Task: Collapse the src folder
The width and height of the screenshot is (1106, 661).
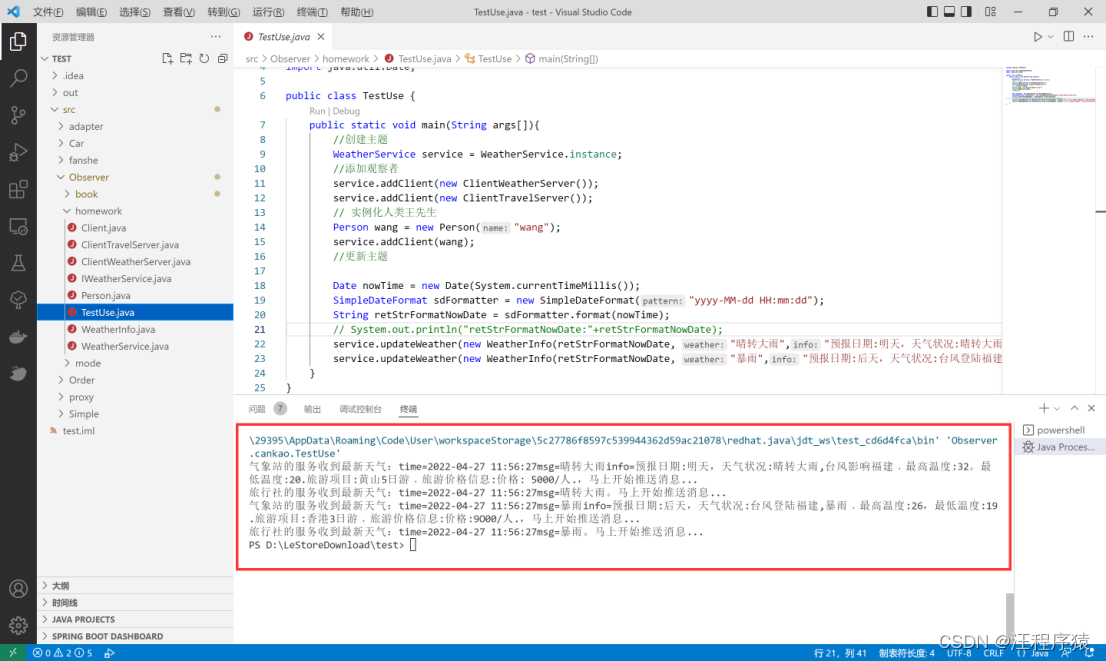Action: tap(135, 109)
